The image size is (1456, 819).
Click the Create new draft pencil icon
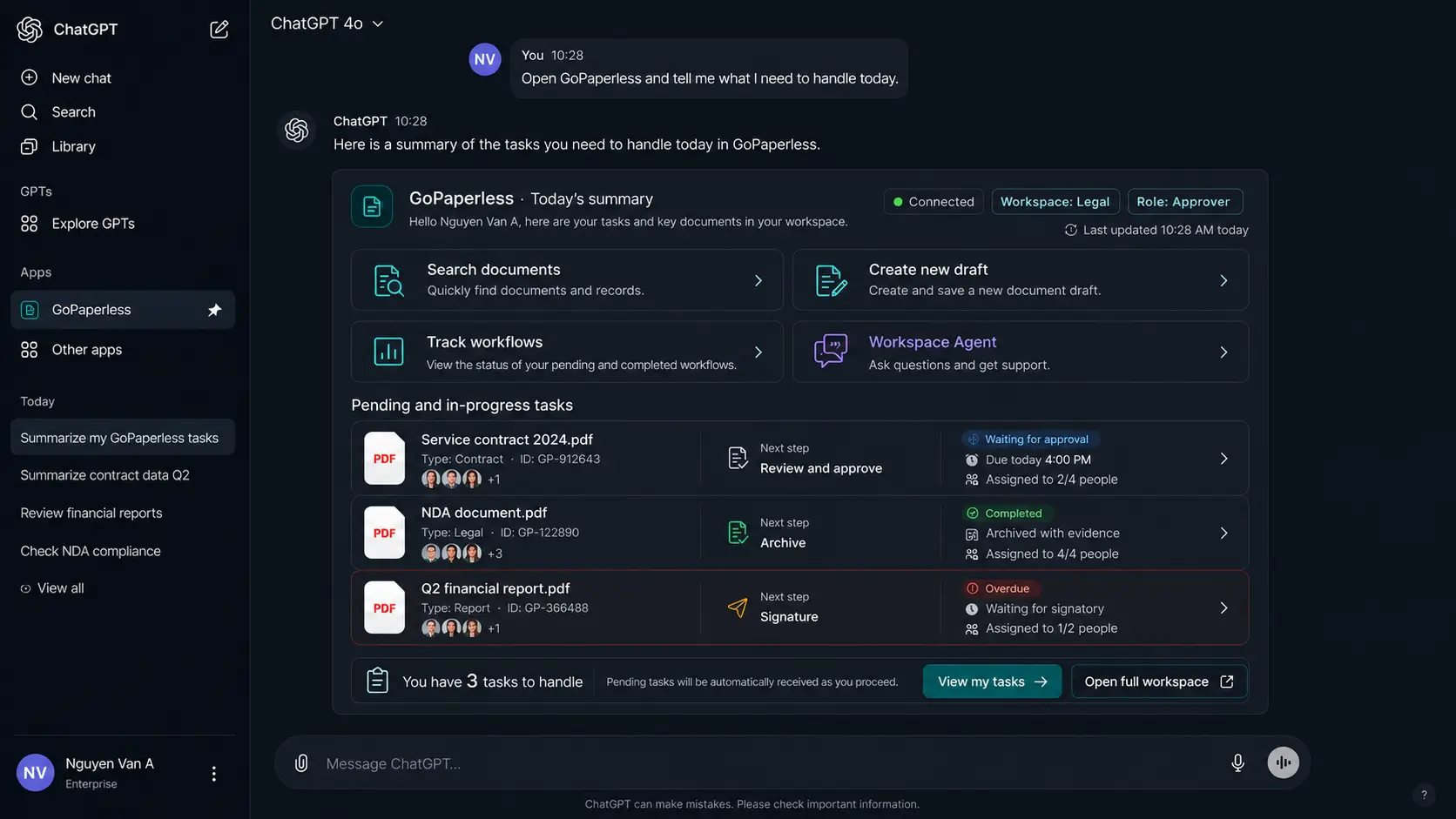coord(831,280)
